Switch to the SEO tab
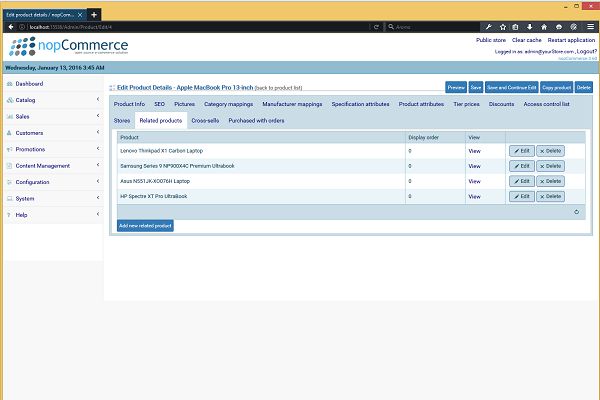The image size is (600, 400). [160, 104]
